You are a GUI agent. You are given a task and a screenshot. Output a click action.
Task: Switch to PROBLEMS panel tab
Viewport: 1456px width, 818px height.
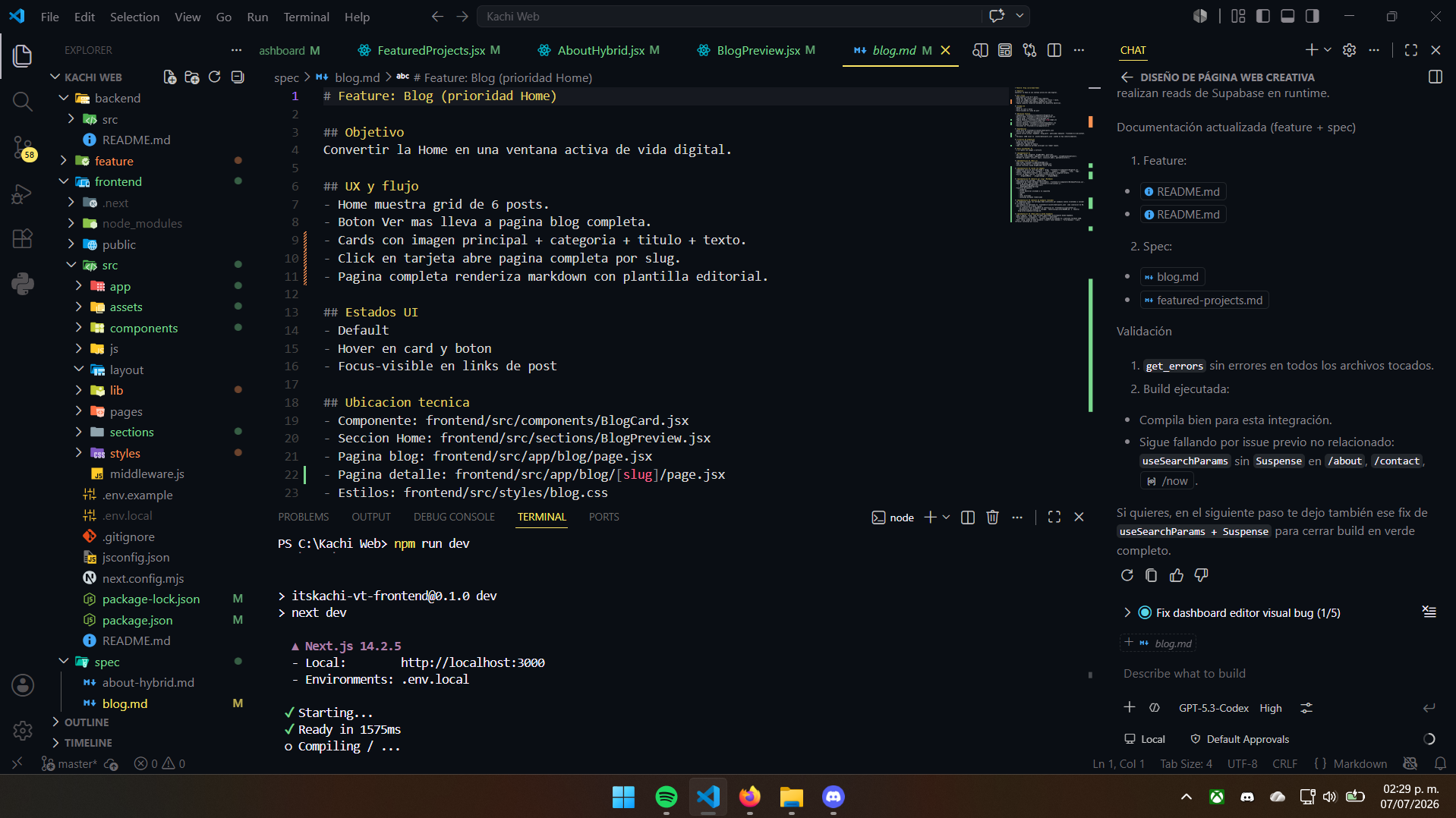(x=304, y=517)
